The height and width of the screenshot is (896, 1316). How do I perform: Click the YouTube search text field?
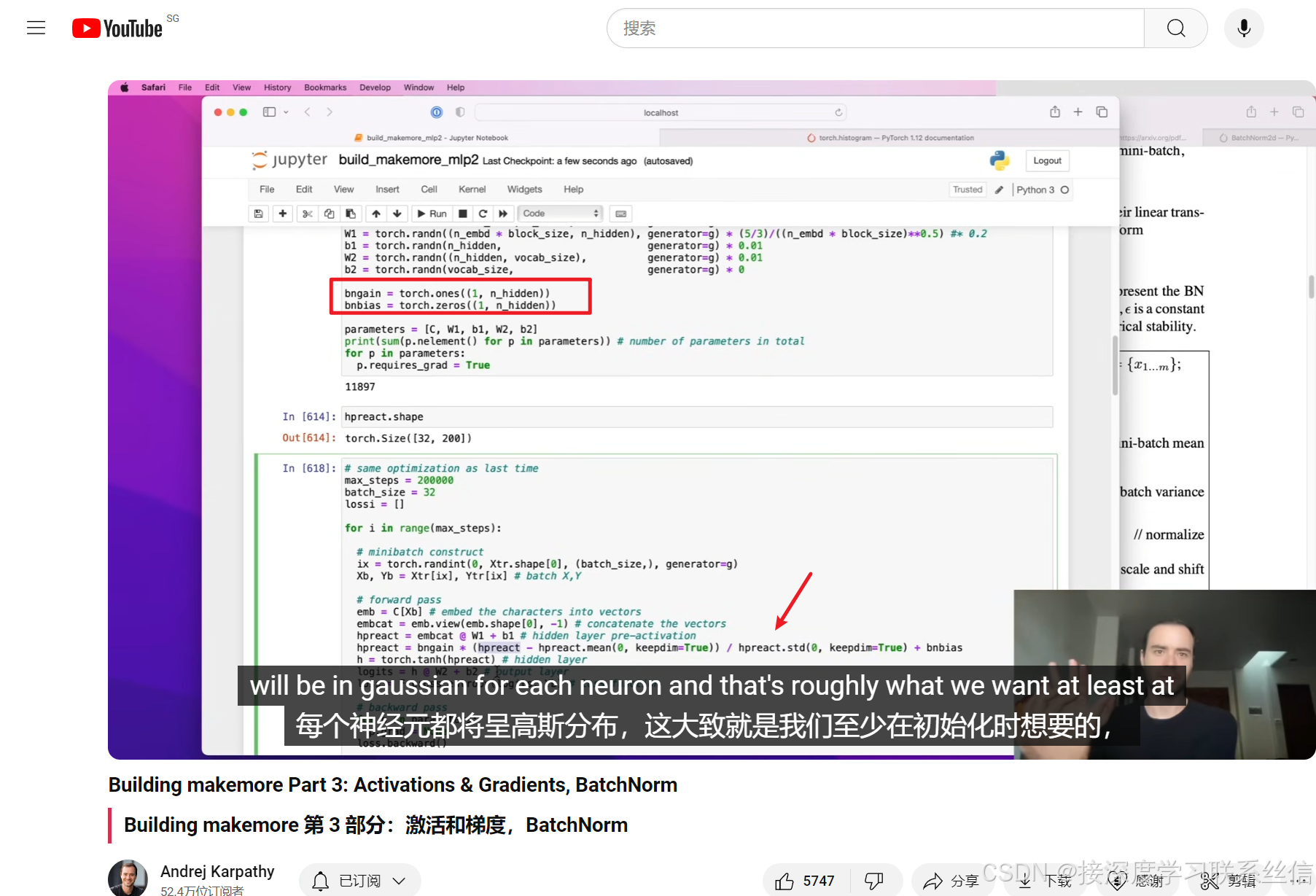[x=875, y=28]
